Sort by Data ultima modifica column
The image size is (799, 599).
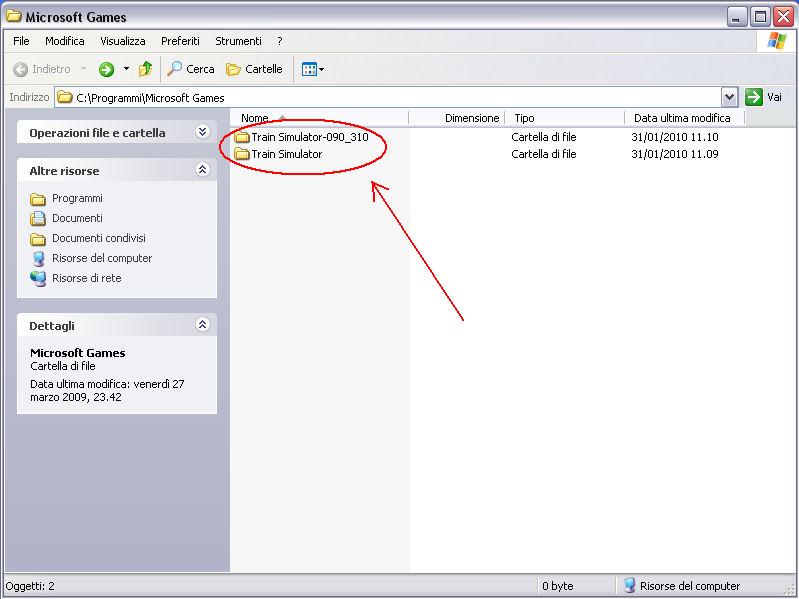click(x=684, y=118)
